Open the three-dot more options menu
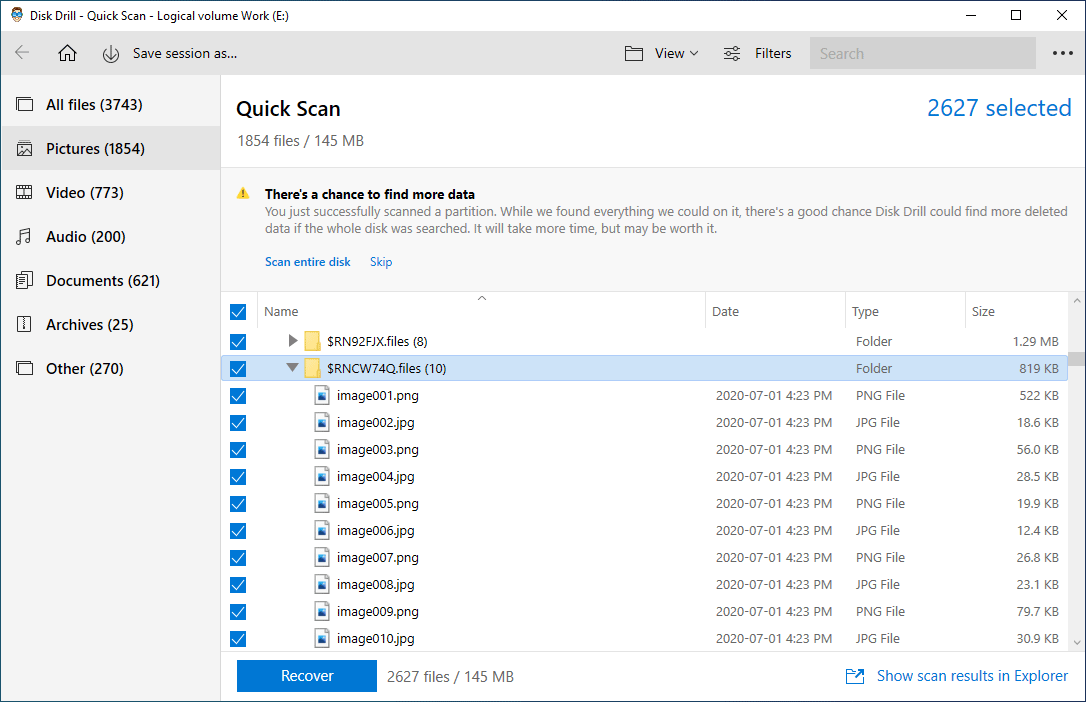The image size is (1086, 702). click(1062, 53)
